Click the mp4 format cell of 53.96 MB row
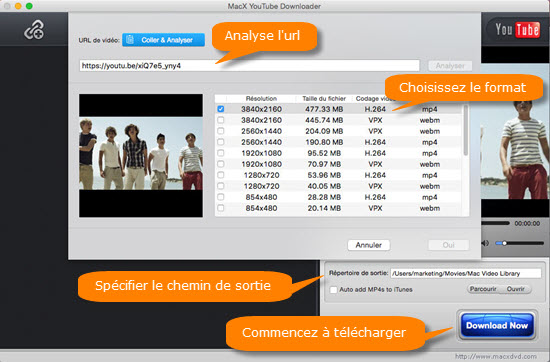550x362 pixels. click(x=430, y=175)
